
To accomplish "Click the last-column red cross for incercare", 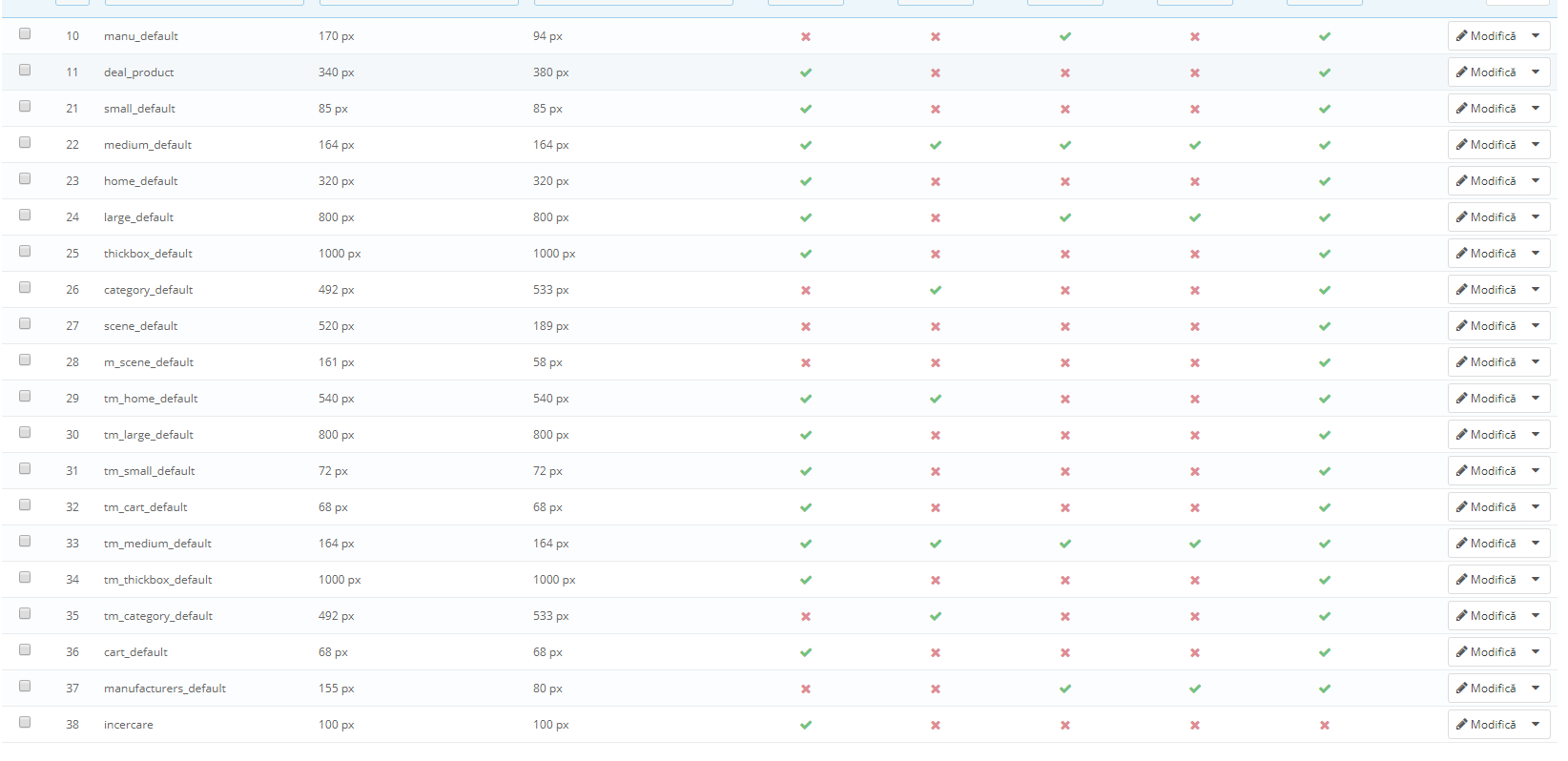I will 1325,725.
